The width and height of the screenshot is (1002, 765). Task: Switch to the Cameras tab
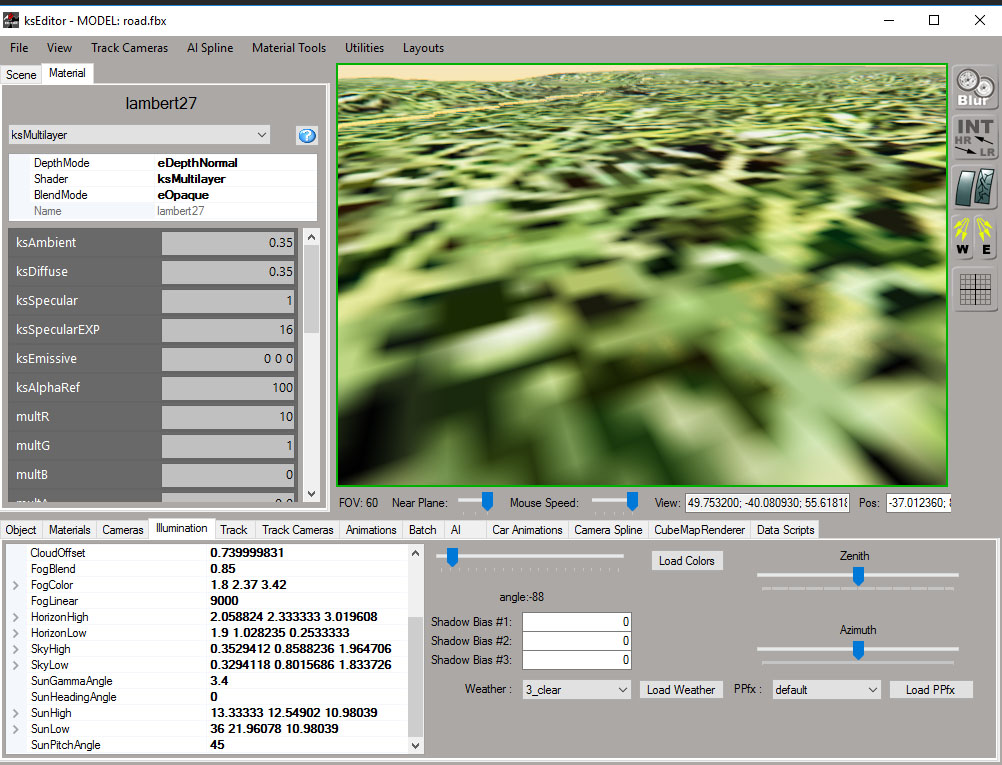pos(123,530)
